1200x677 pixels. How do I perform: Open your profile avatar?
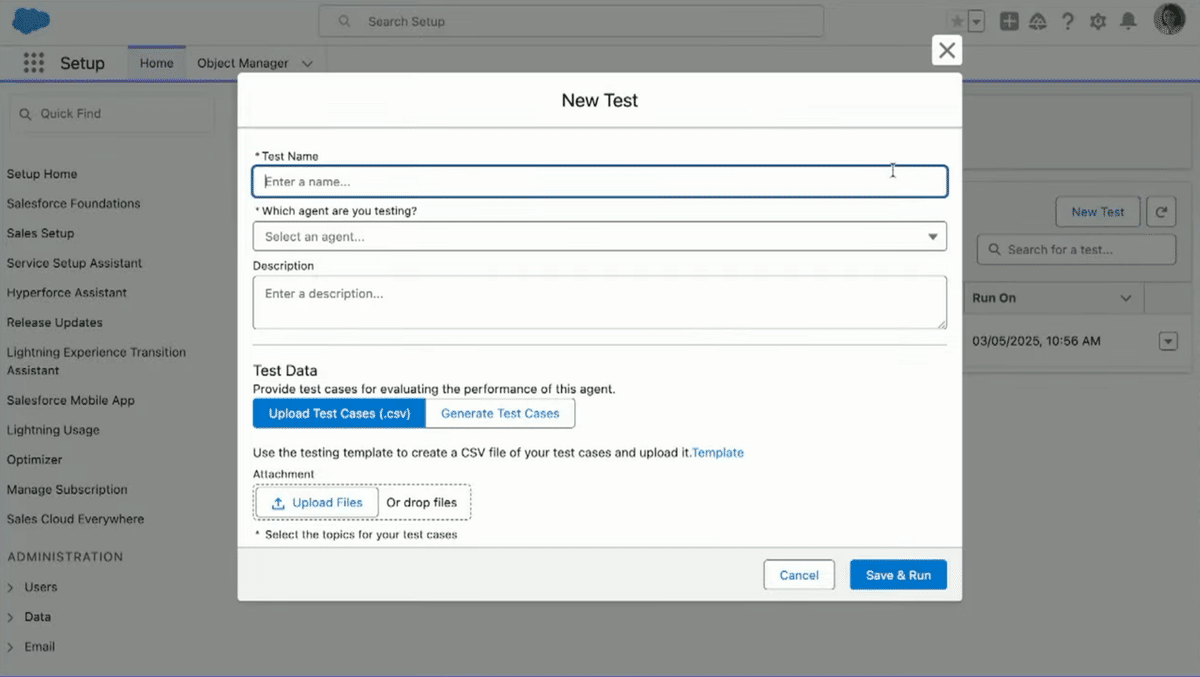[1168, 18]
